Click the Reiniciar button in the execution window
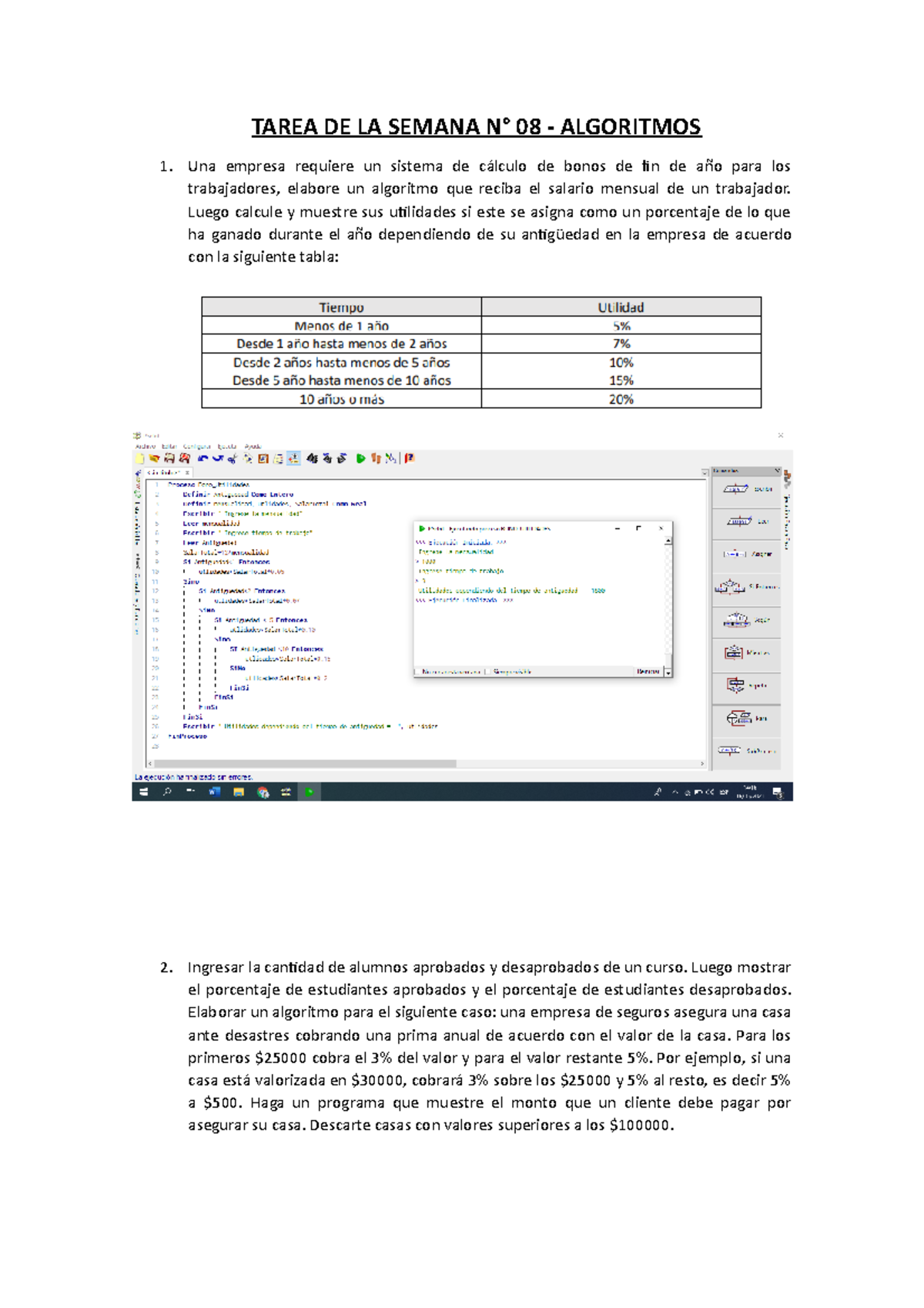The height and width of the screenshot is (1308, 924). point(648,672)
